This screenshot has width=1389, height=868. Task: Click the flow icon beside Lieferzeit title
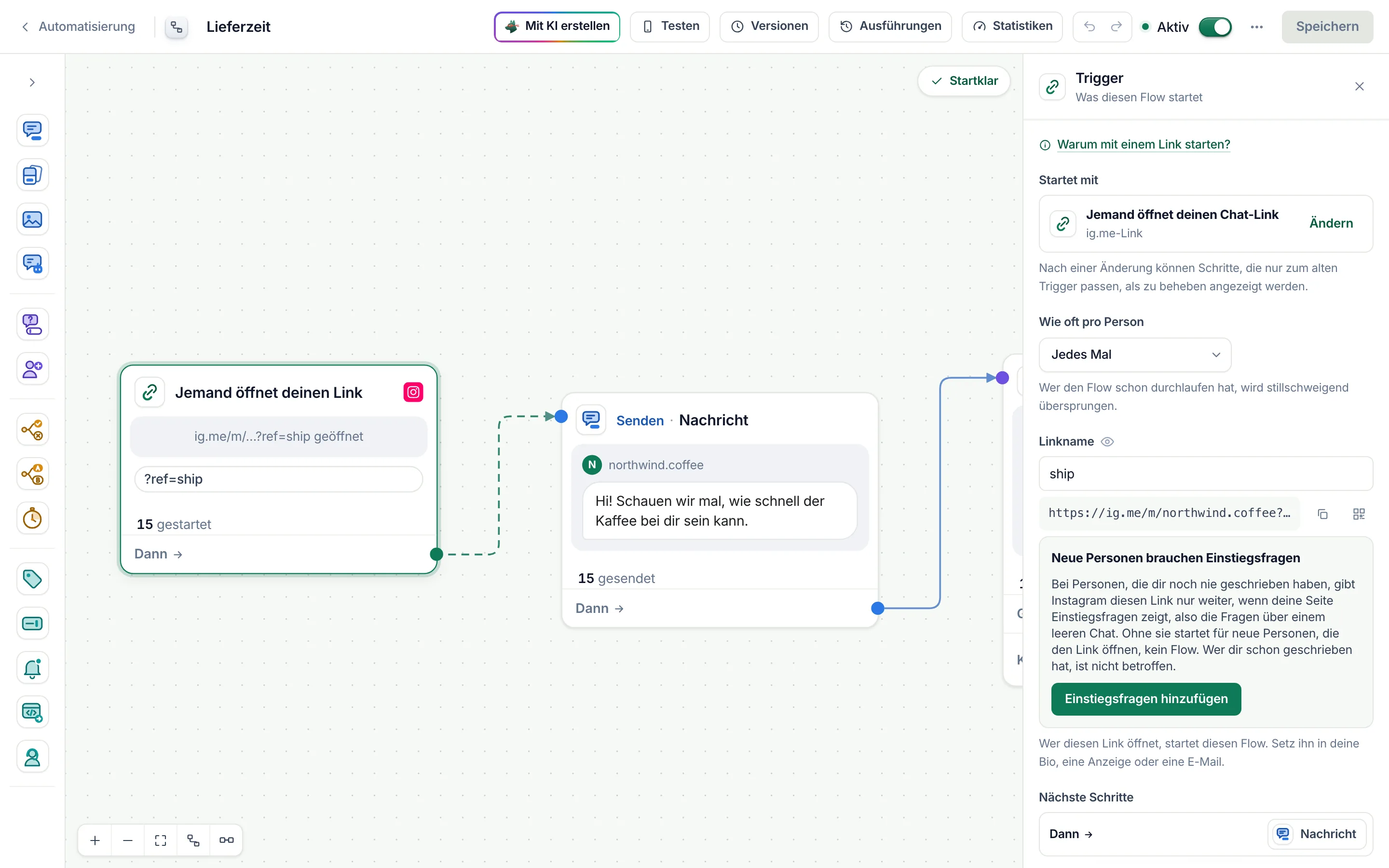click(x=177, y=27)
